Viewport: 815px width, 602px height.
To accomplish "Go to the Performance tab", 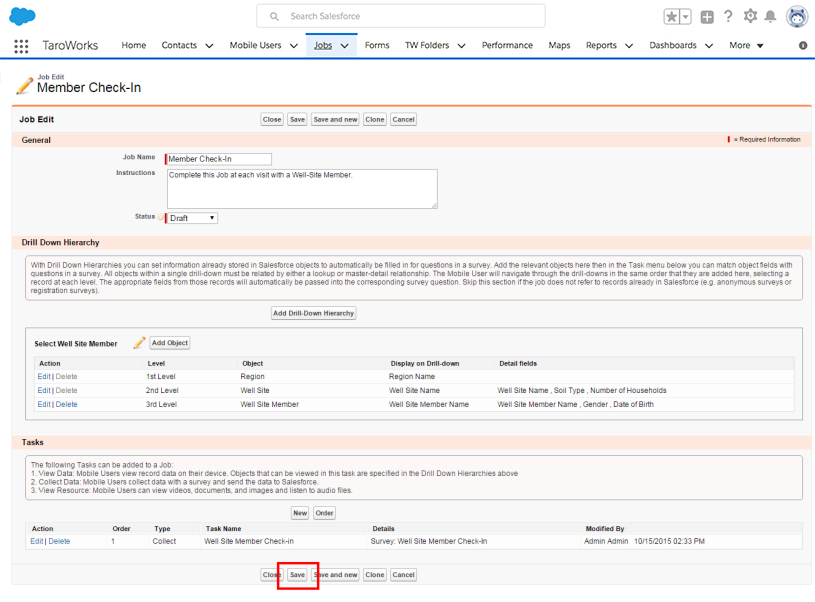I will (x=507, y=46).
